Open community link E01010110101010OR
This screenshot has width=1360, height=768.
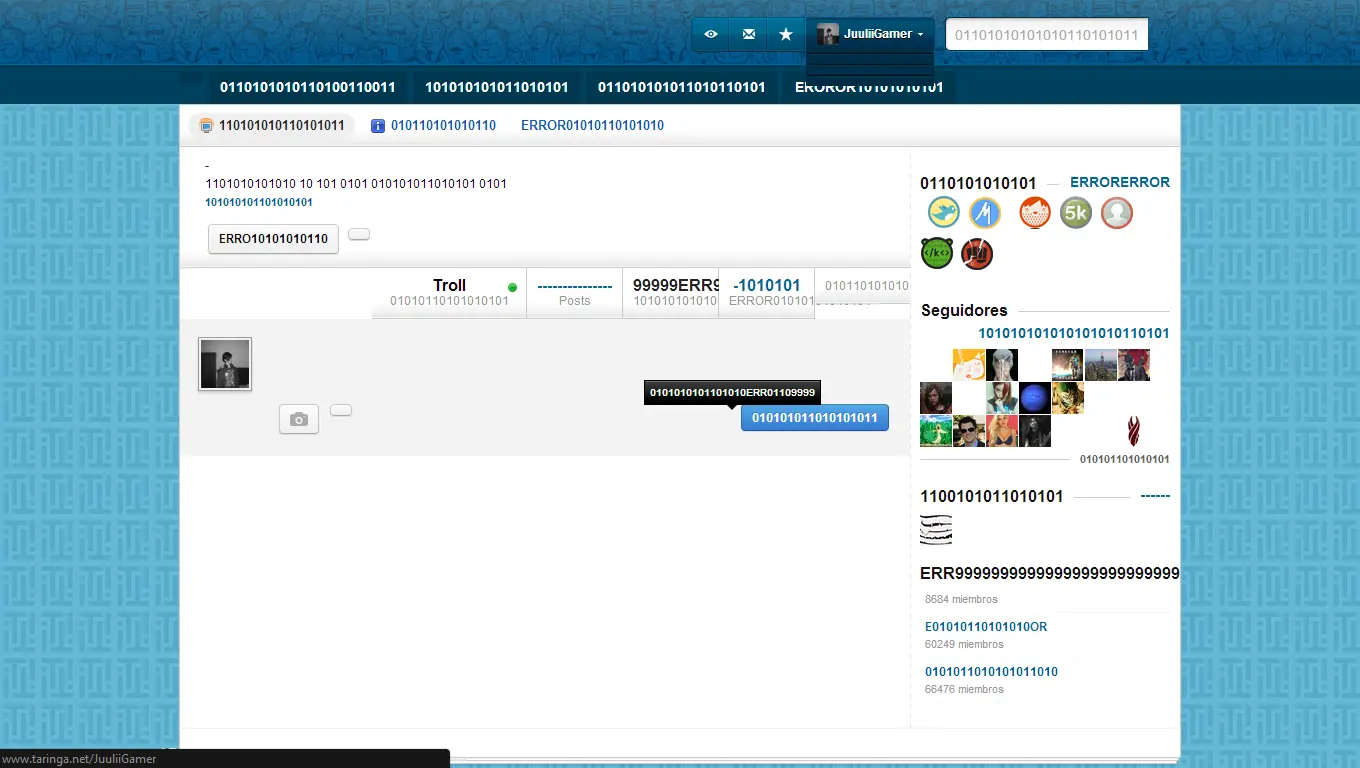pyautogui.click(x=986, y=627)
